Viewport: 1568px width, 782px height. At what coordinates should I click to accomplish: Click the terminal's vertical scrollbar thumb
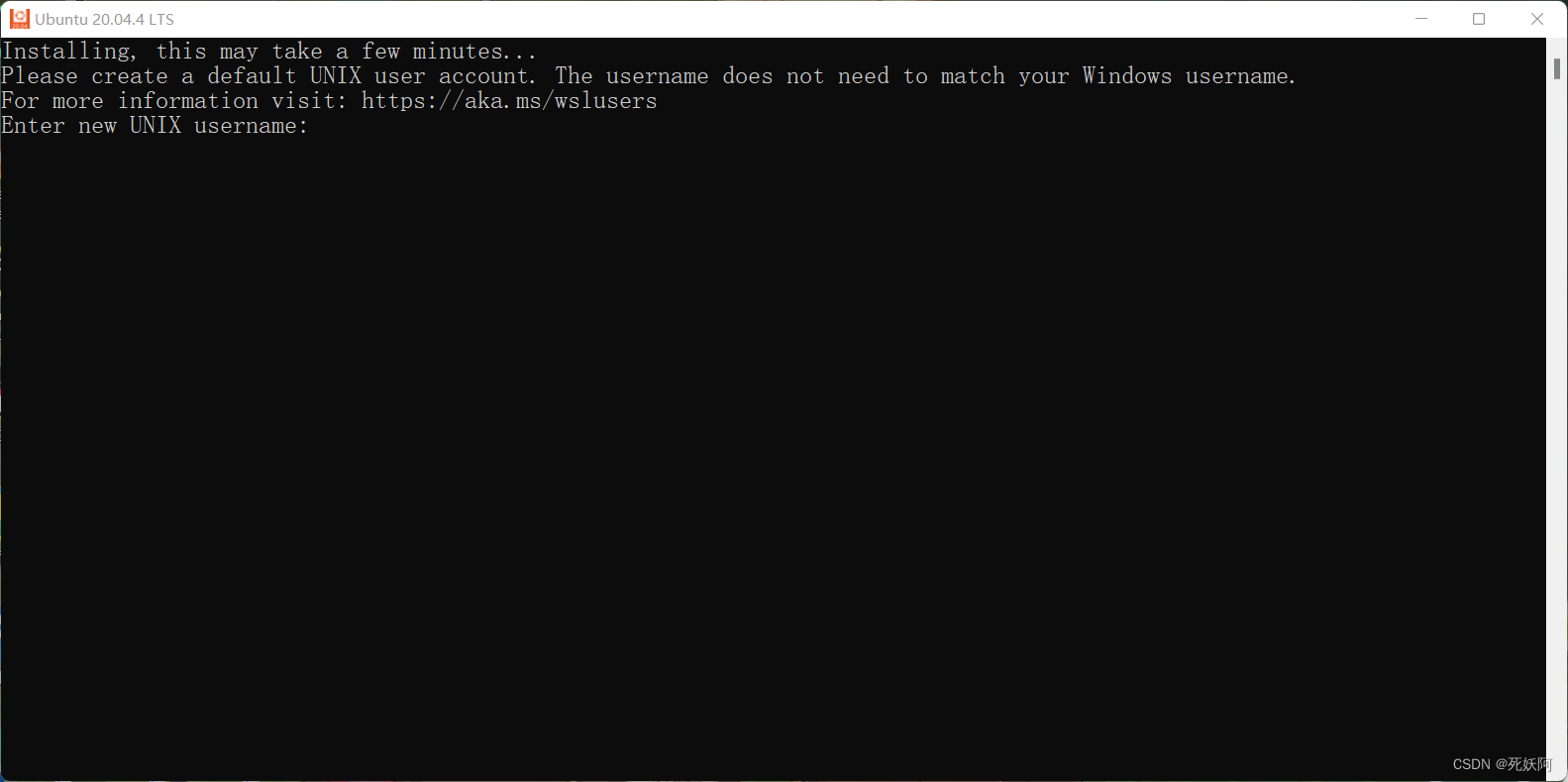click(1557, 68)
